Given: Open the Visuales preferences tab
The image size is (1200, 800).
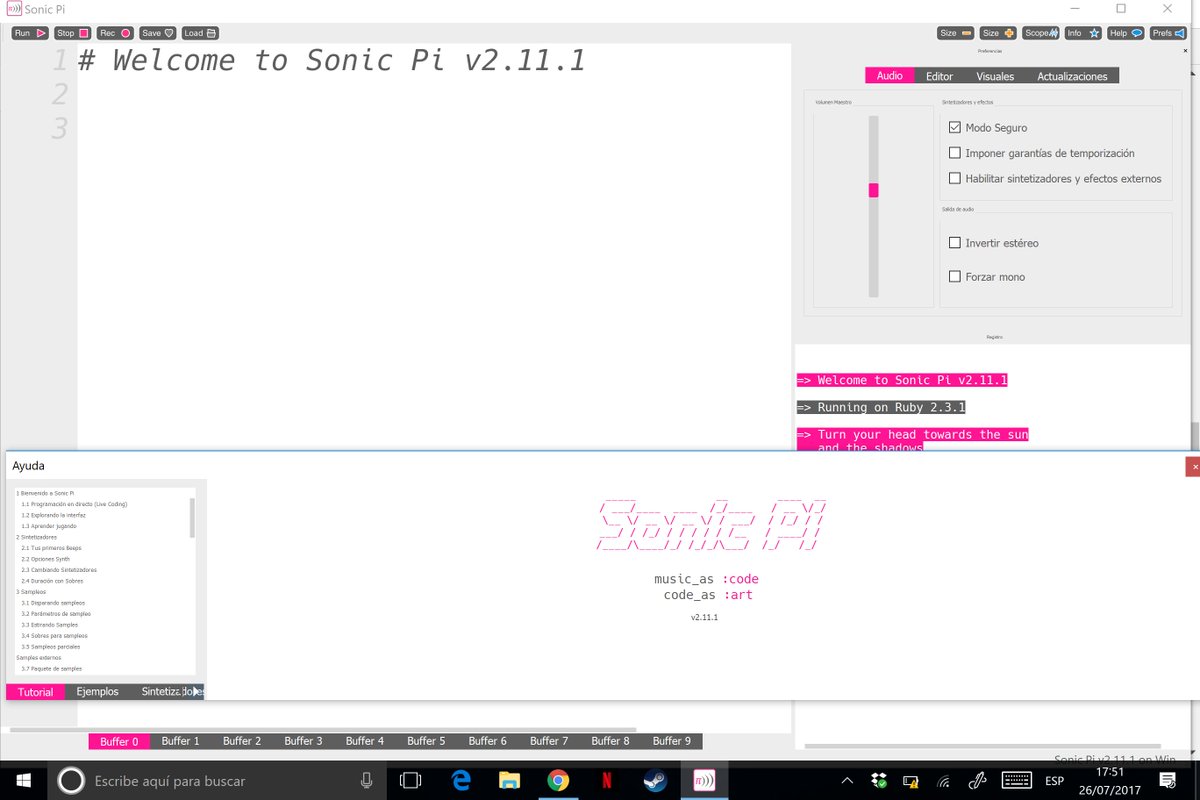Looking at the screenshot, I should (x=995, y=76).
